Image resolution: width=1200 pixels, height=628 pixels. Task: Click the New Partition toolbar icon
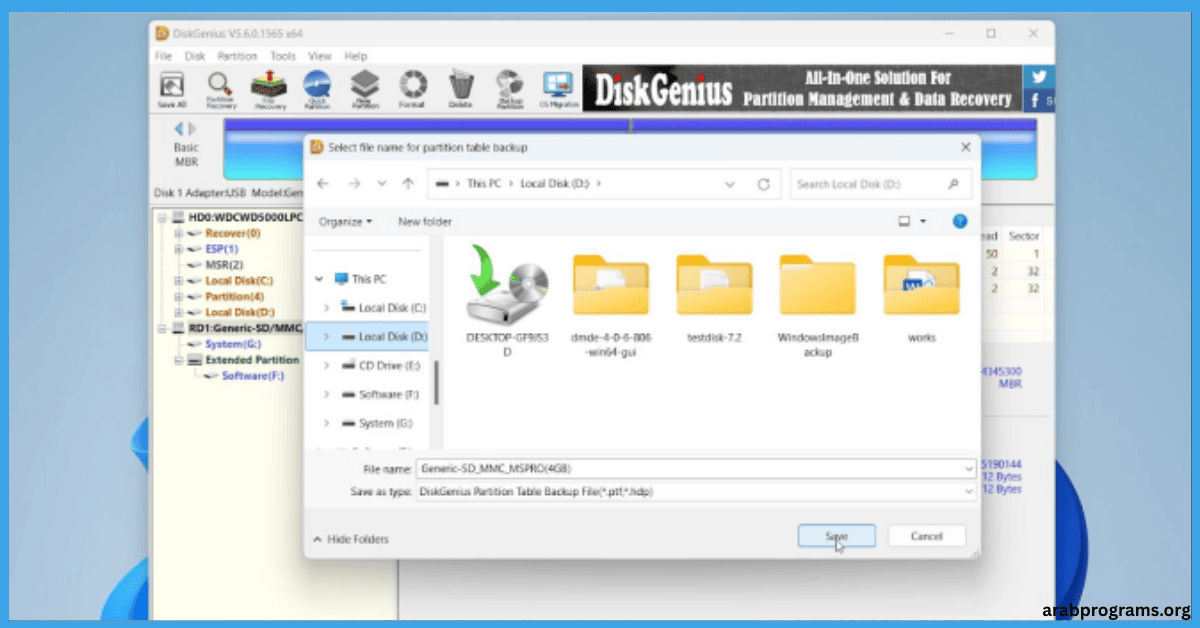tap(365, 89)
